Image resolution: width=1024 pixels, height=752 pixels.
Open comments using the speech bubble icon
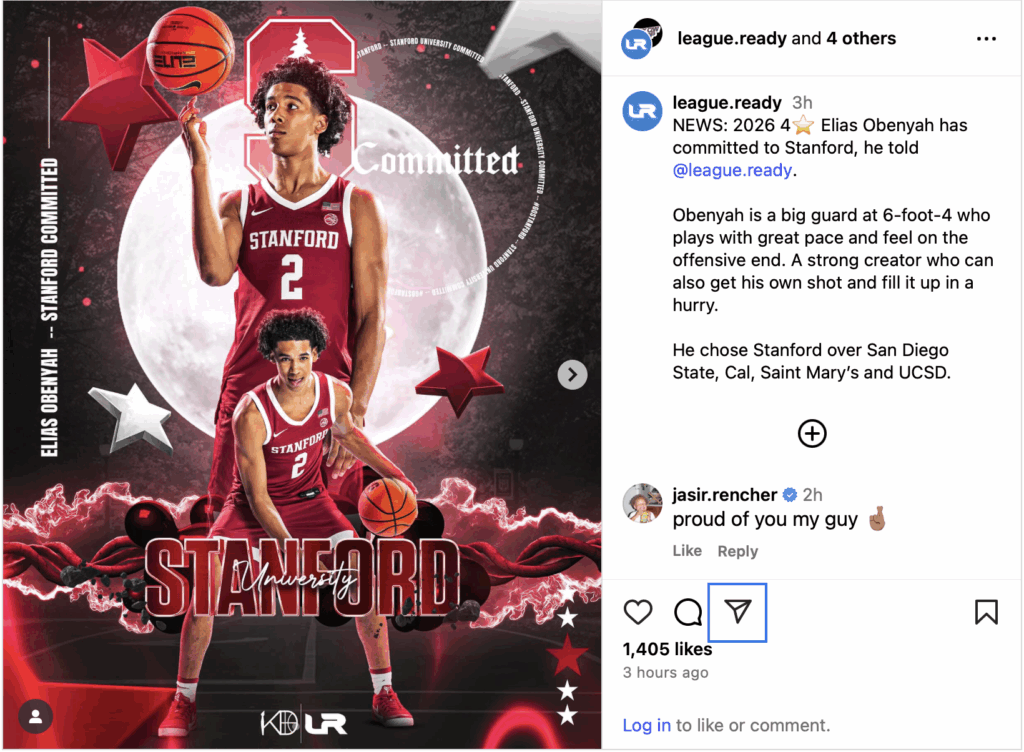(x=688, y=612)
